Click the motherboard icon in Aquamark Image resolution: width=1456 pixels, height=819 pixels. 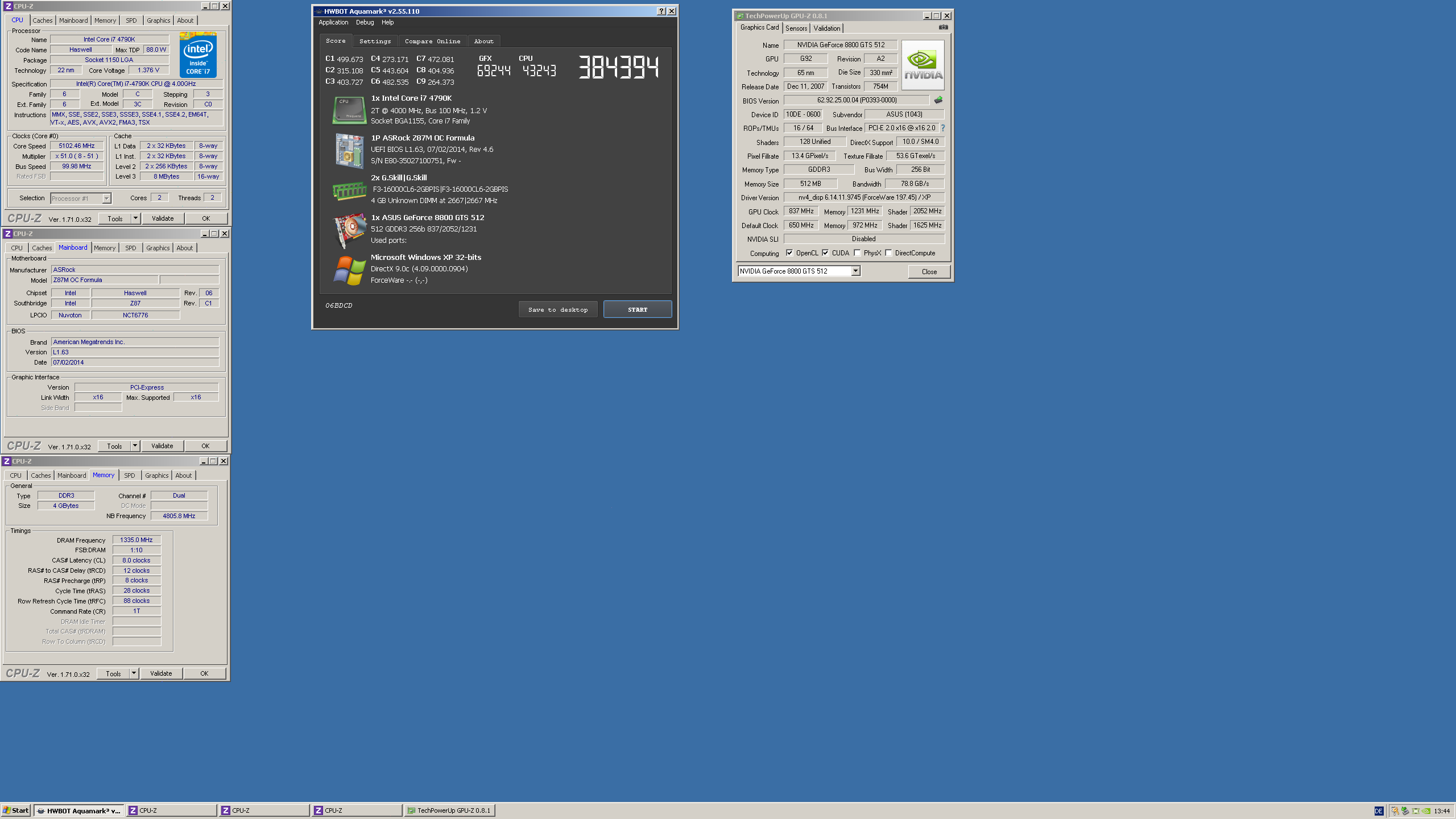[x=349, y=150]
